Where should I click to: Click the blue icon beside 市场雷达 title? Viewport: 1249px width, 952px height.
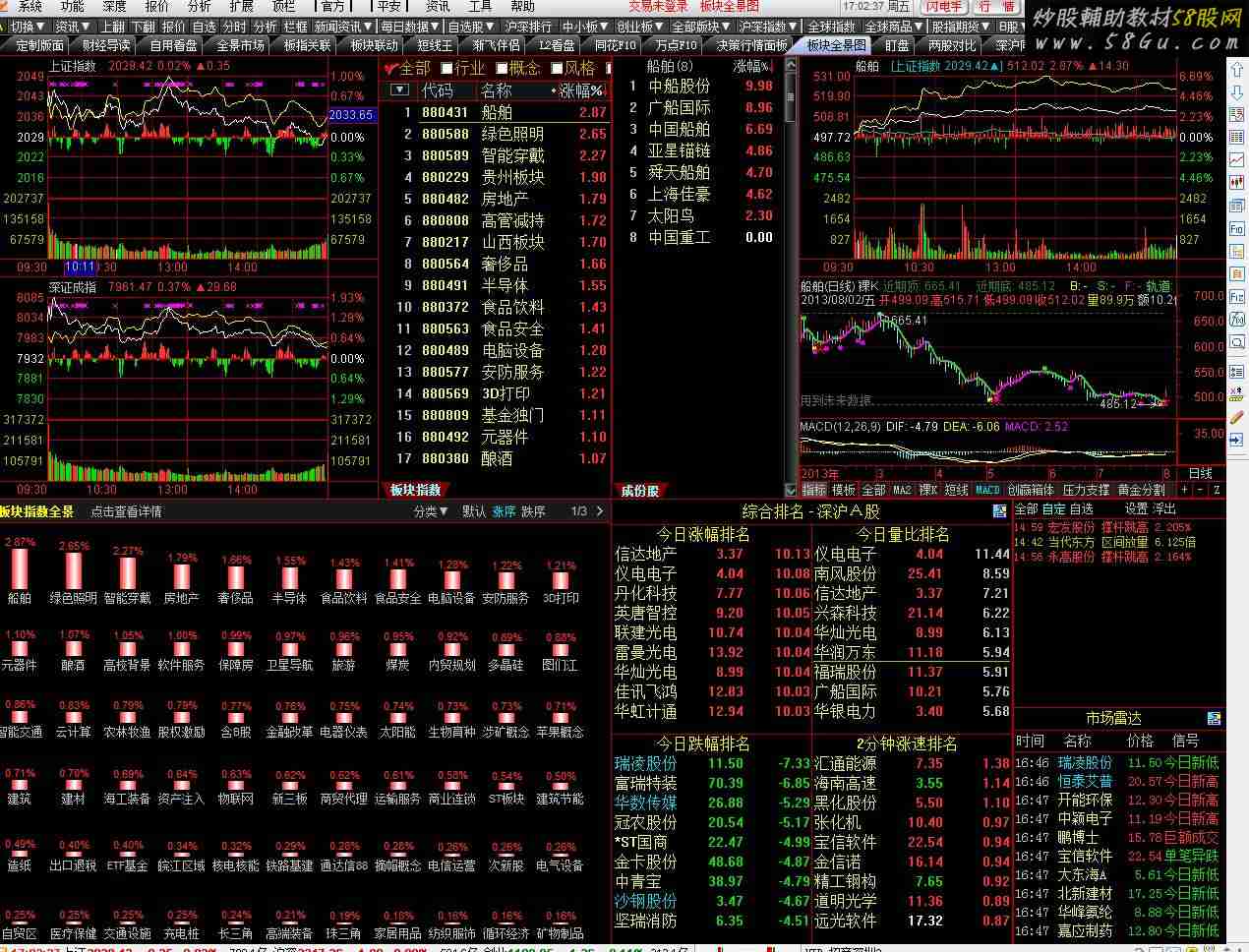point(1215,719)
